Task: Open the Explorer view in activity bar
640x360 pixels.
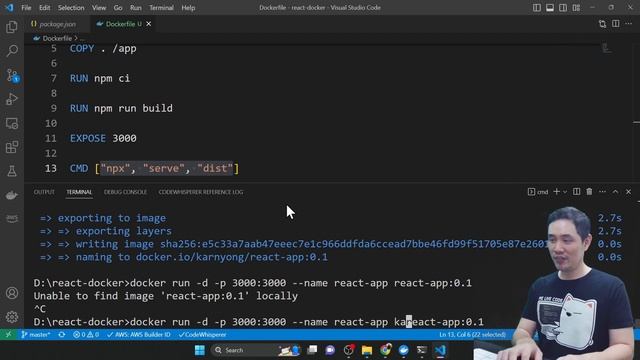Action: [x=12, y=27]
